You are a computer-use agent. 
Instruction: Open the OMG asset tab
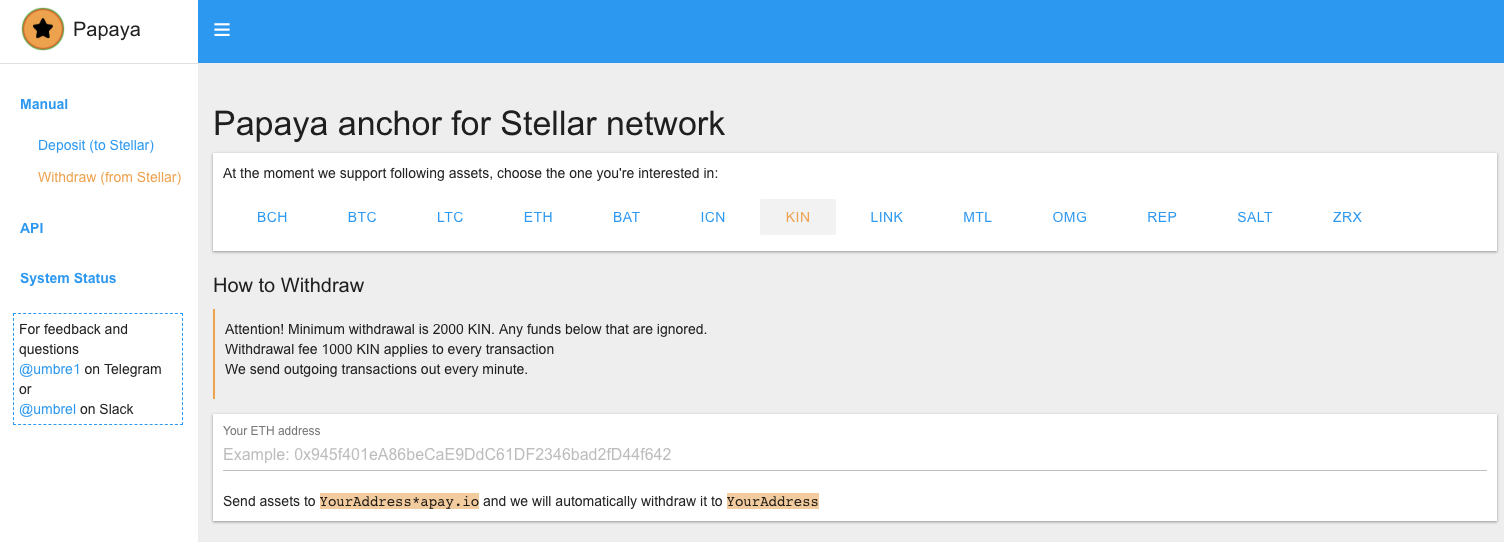(x=1069, y=217)
